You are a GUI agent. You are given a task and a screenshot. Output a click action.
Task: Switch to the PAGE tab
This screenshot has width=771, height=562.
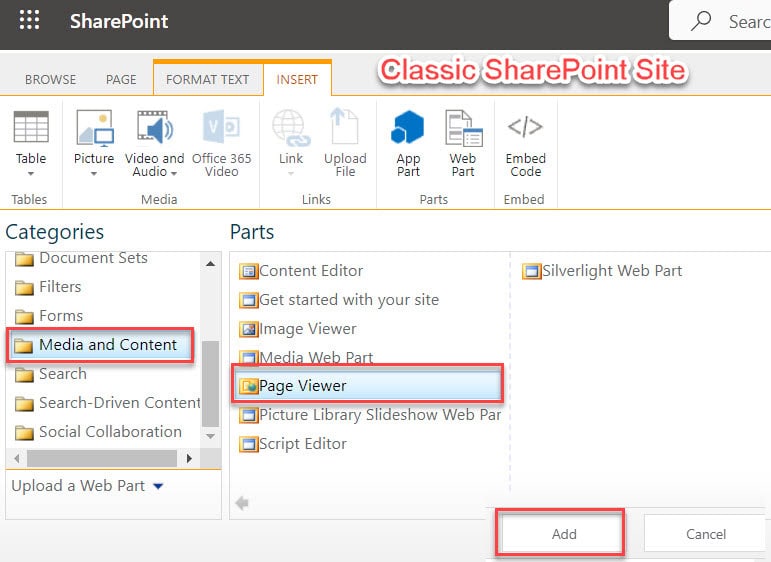(x=121, y=80)
